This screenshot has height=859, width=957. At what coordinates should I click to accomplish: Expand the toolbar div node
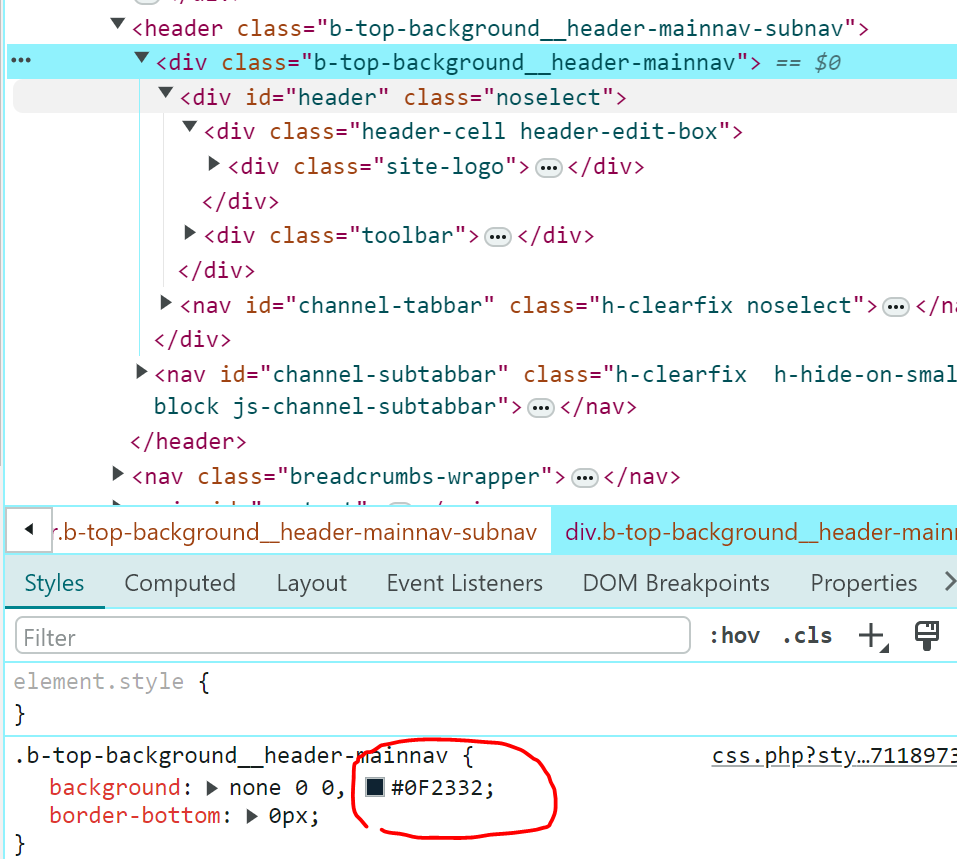190,232
